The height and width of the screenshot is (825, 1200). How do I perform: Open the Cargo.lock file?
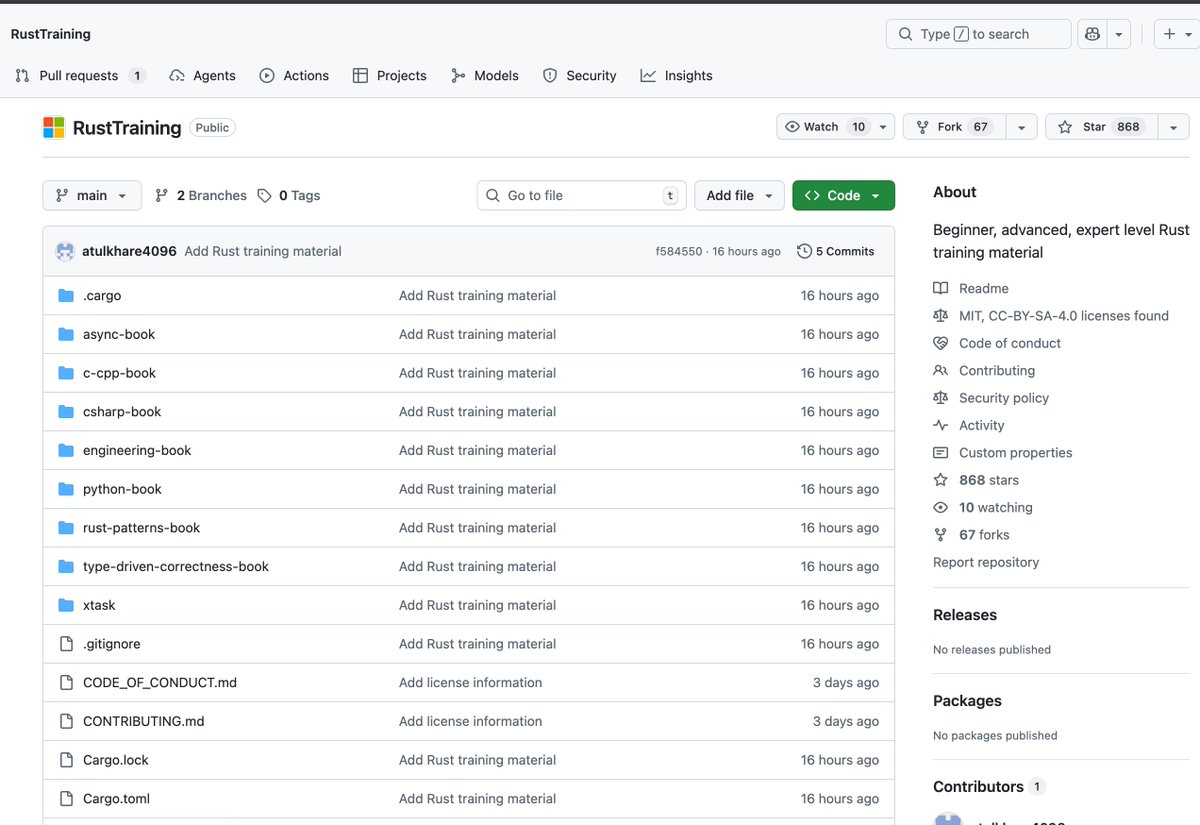[116, 760]
